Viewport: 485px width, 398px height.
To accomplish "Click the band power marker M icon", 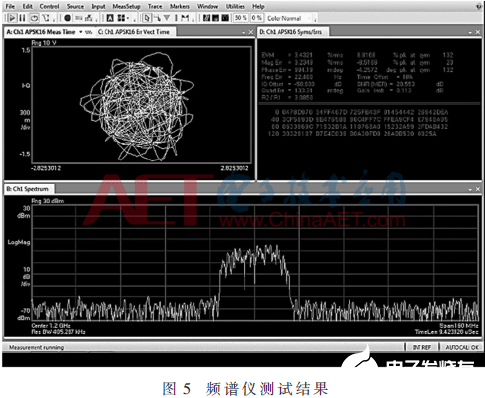I will pyautogui.click(x=185, y=18).
